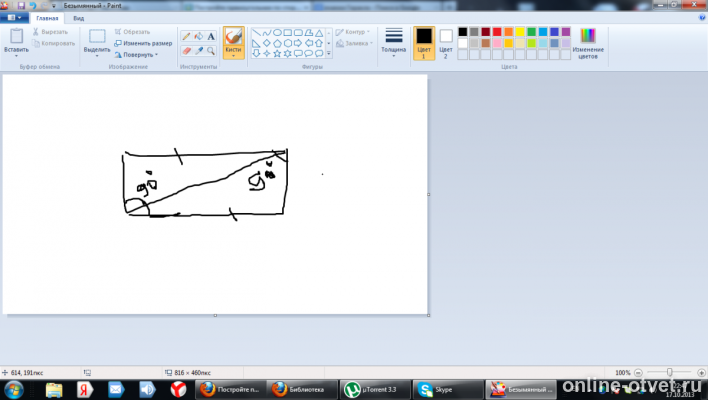
Task: Activate Цвет 1 foreground color
Action: tap(424, 43)
